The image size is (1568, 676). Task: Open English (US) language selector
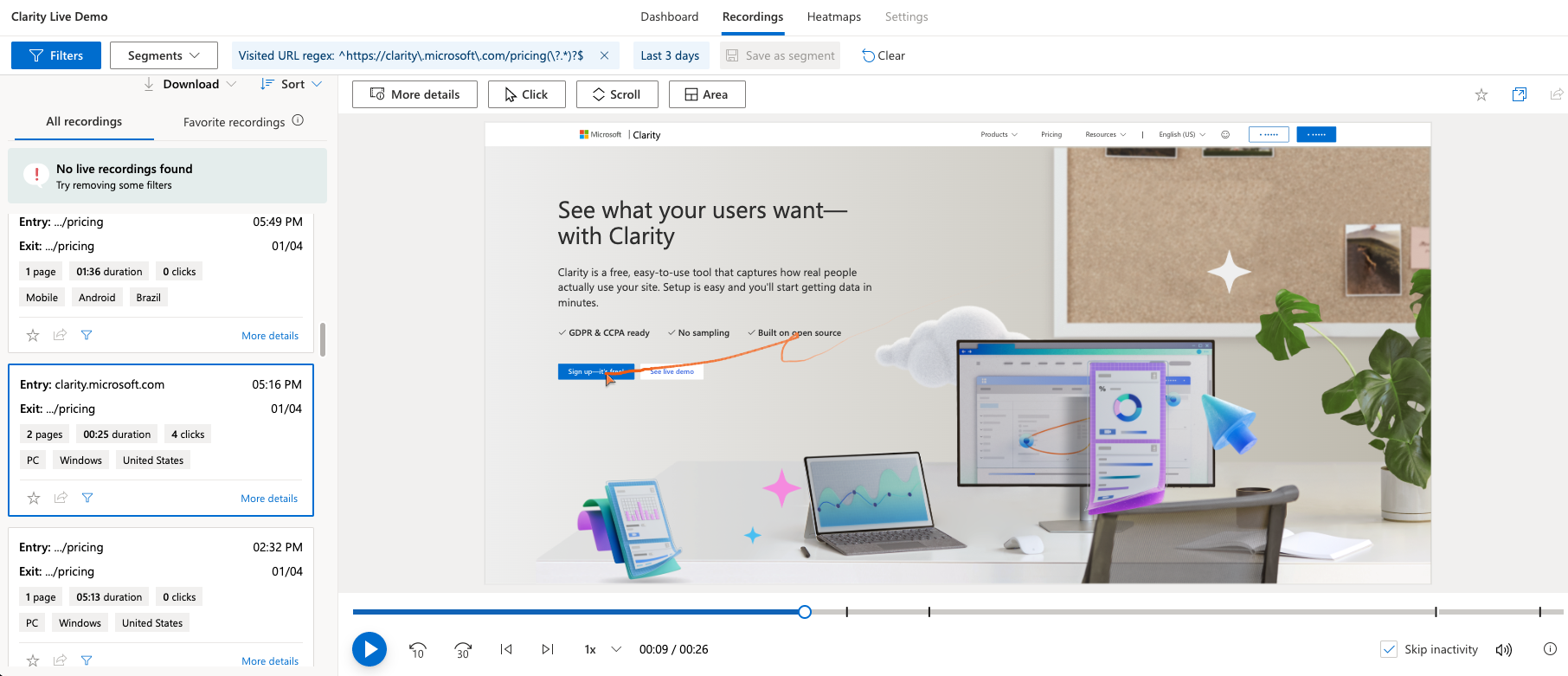tap(1182, 134)
